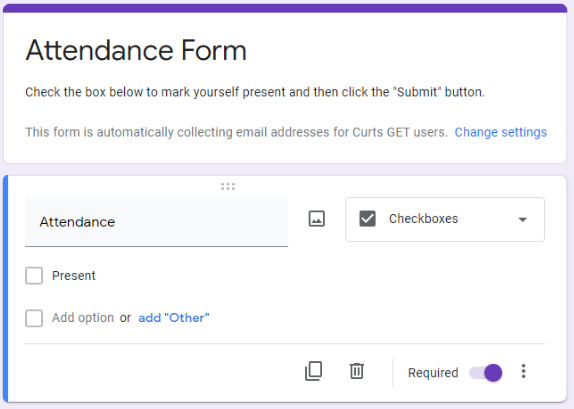Click the checkmark icon in question type box
The image size is (574, 409).
click(367, 219)
